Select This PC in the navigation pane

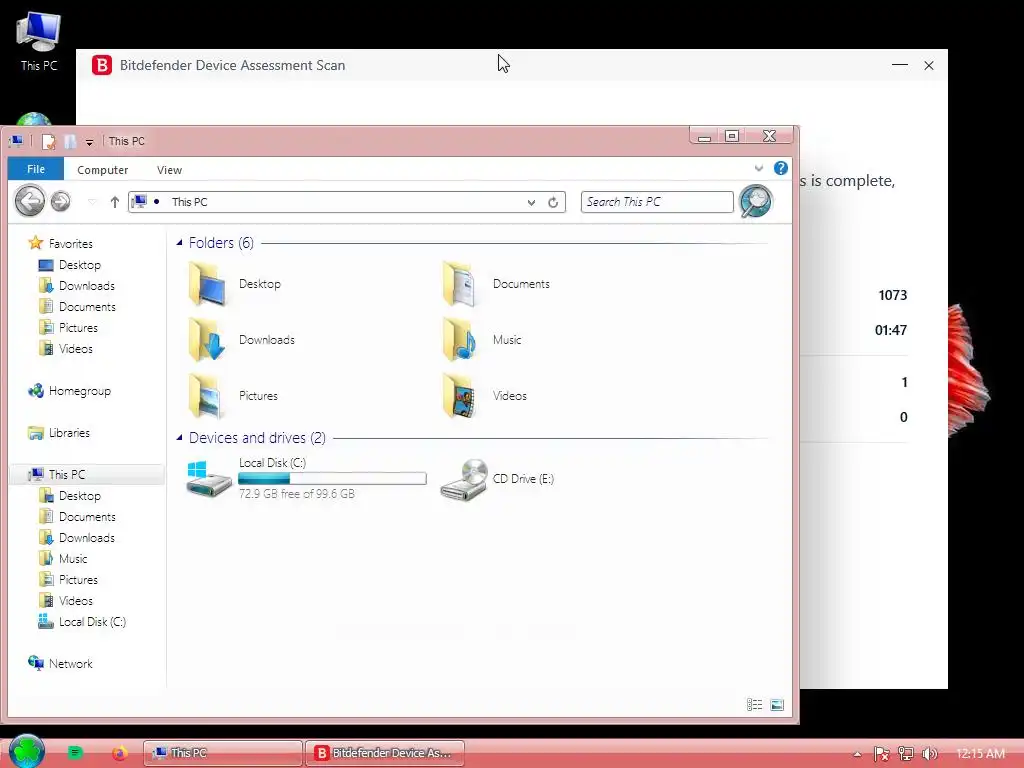click(x=67, y=475)
